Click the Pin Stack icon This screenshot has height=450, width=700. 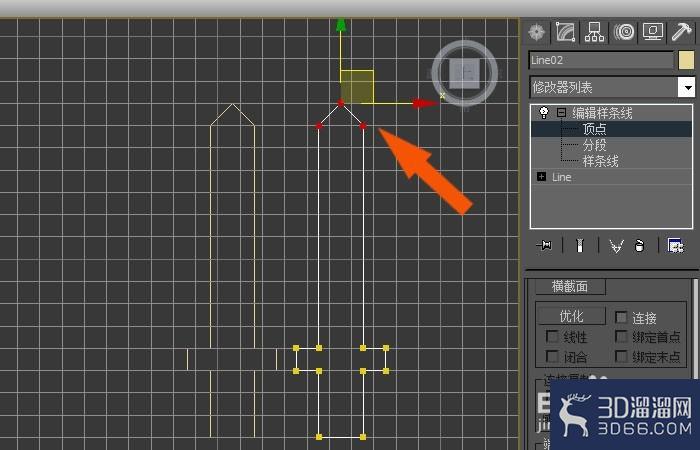click(545, 245)
